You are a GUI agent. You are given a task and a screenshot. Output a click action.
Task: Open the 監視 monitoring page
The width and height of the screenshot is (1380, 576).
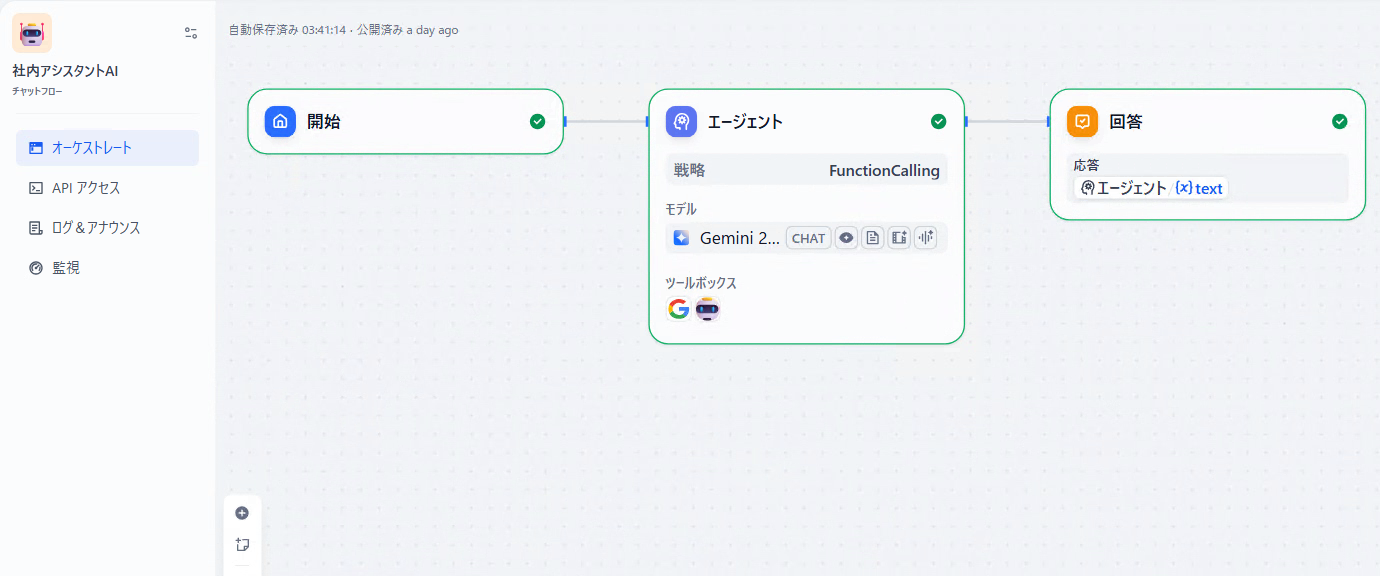107,268
